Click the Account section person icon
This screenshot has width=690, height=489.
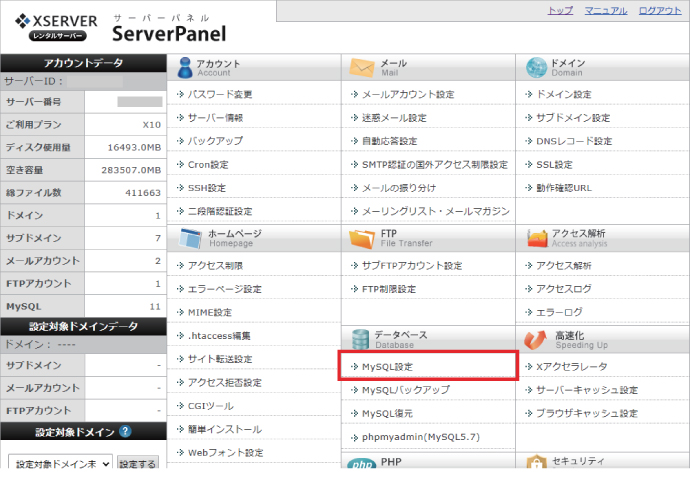[x=186, y=67]
